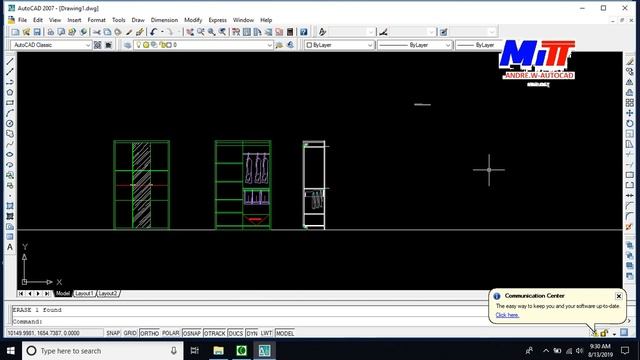Click the MODEL button in the status bar
Viewport: 640px width, 360px height.
coord(285,333)
